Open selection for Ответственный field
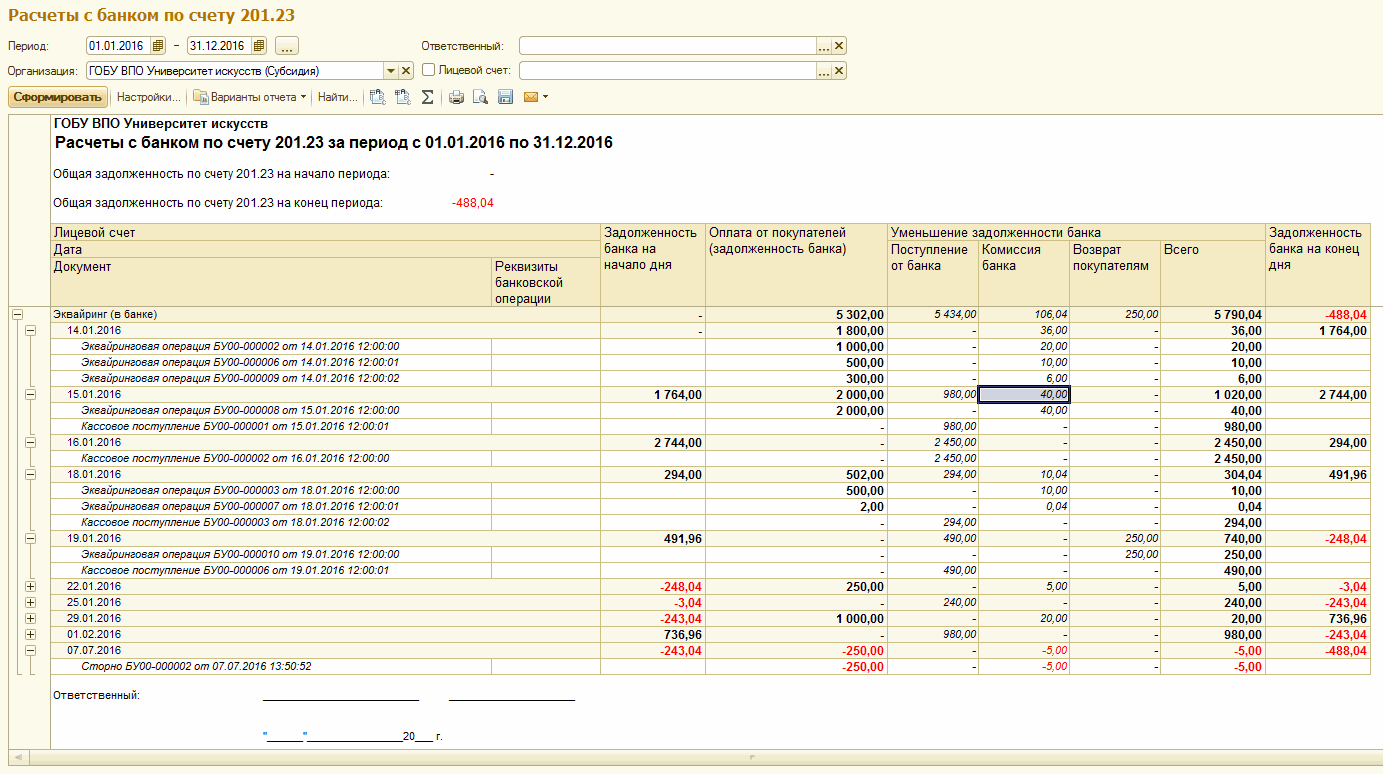The image size is (1383, 774). 823,46
